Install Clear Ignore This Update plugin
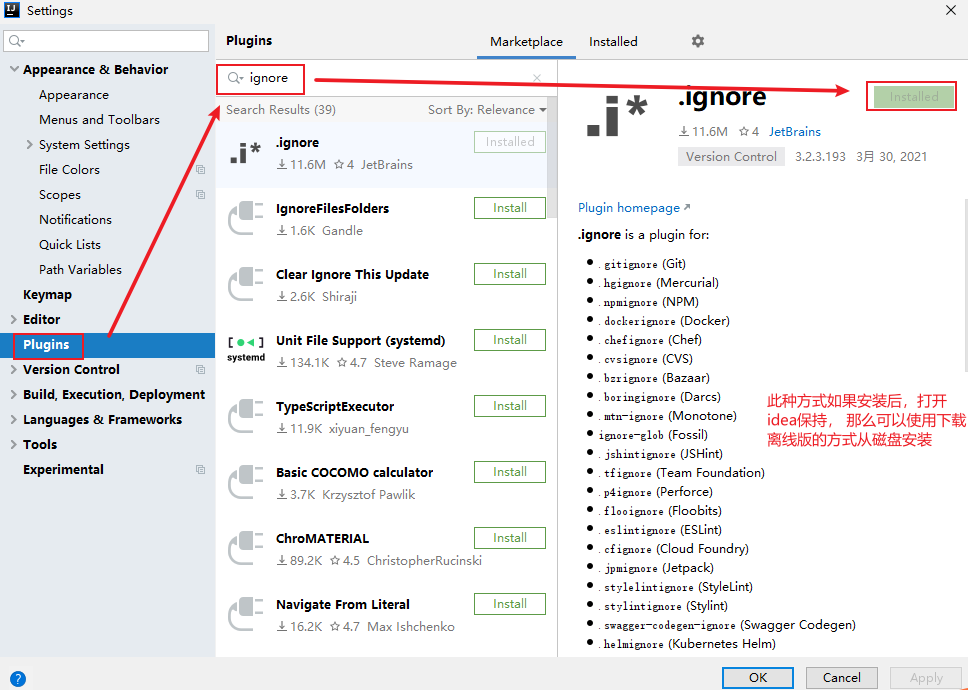Image resolution: width=968 pixels, height=690 pixels. [x=510, y=274]
